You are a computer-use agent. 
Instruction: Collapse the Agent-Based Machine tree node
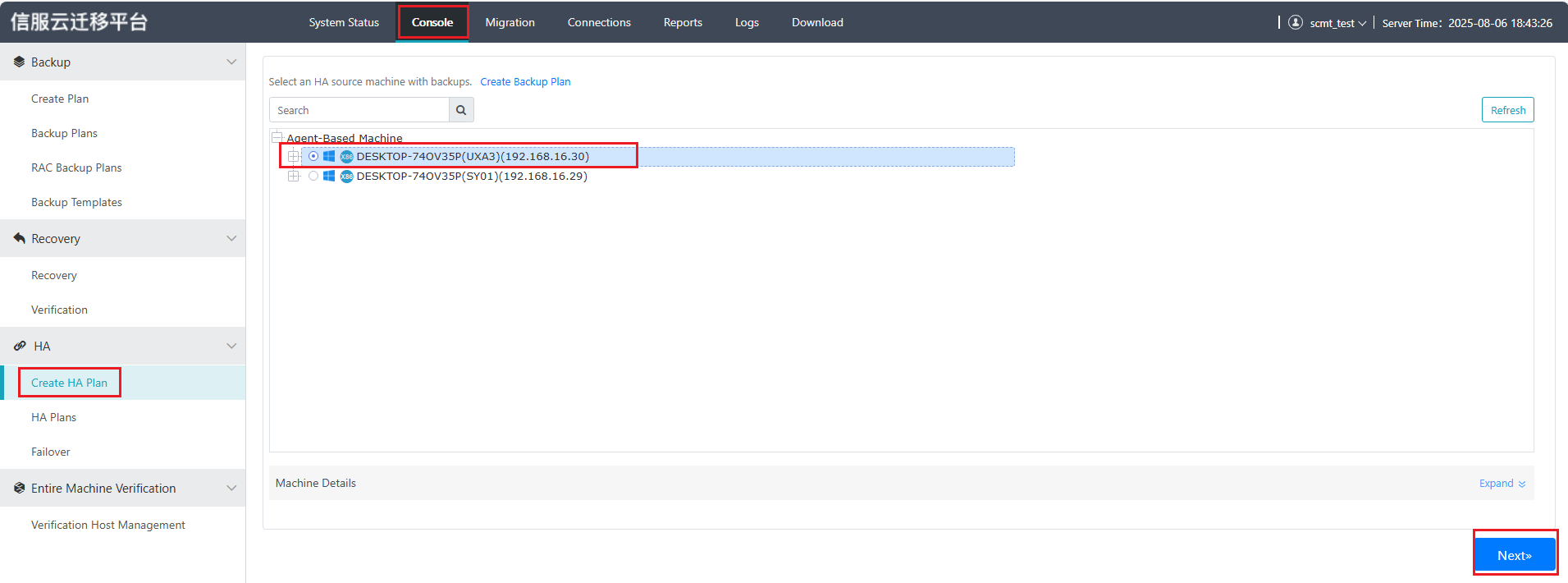click(277, 137)
